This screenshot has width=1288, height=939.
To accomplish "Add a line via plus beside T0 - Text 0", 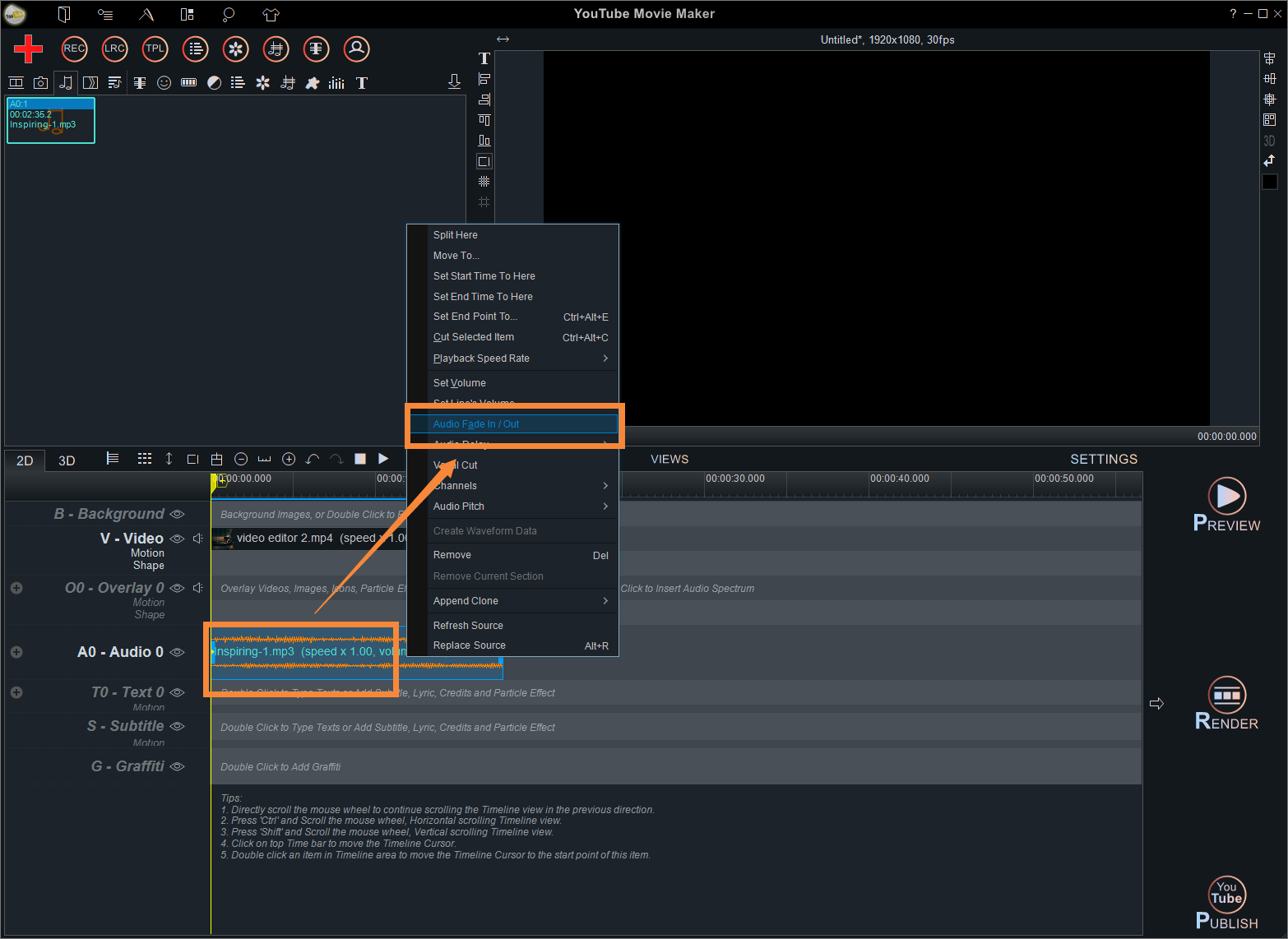I will point(16,692).
